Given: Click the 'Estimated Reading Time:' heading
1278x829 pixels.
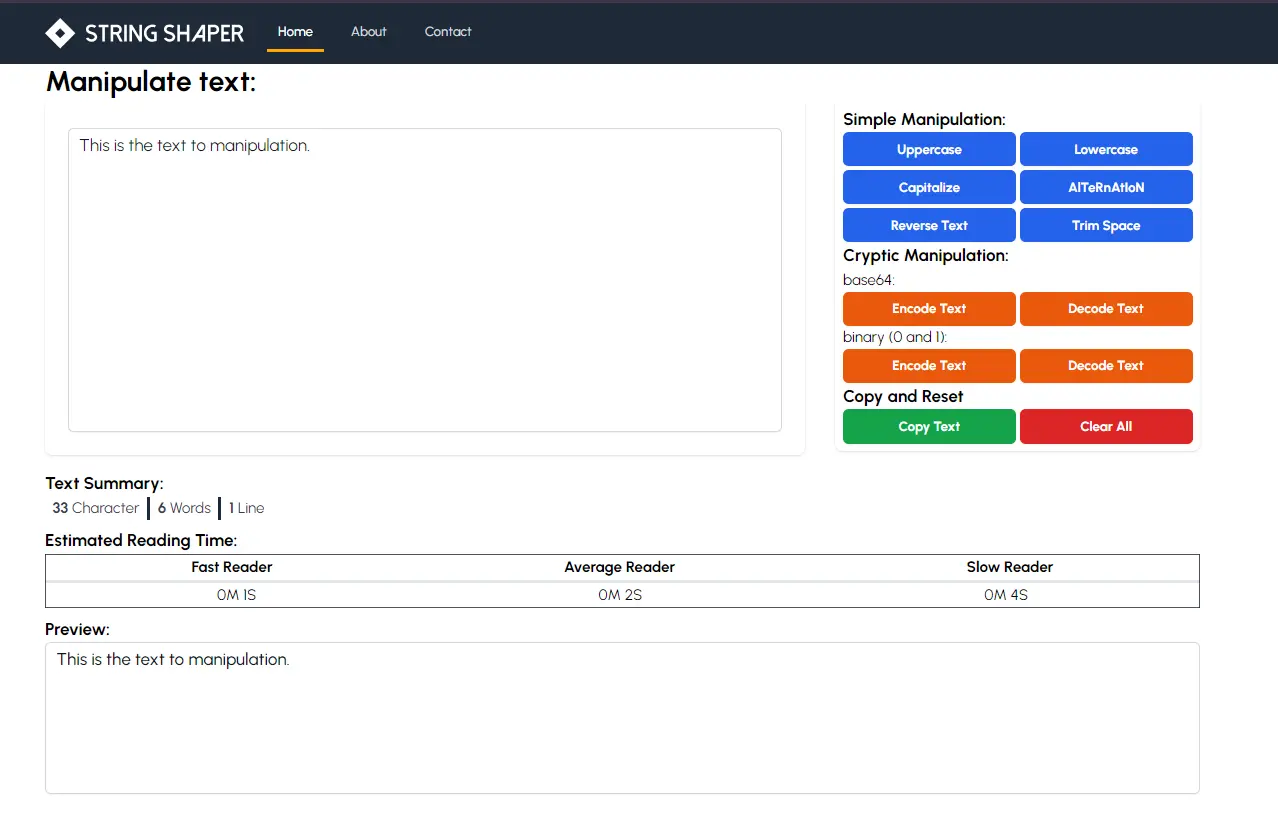Looking at the screenshot, I should [141, 541].
